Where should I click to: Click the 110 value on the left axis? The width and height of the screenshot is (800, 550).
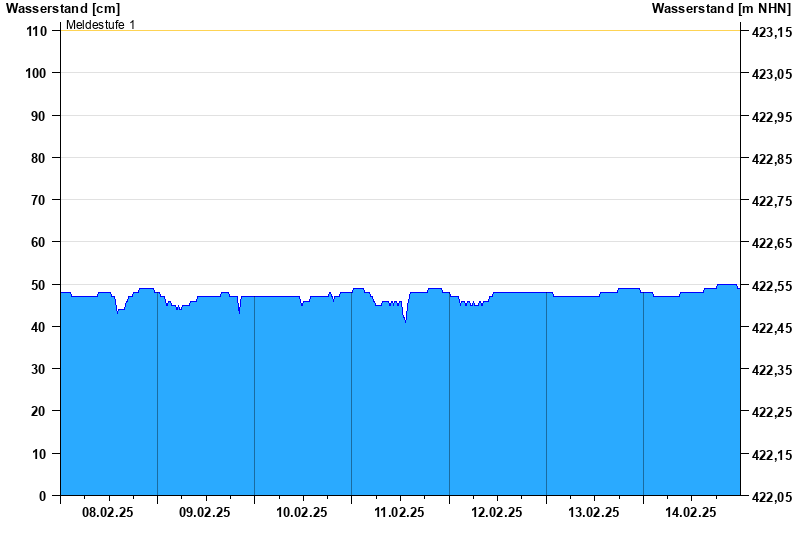pyautogui.click(x=37, y=31)
